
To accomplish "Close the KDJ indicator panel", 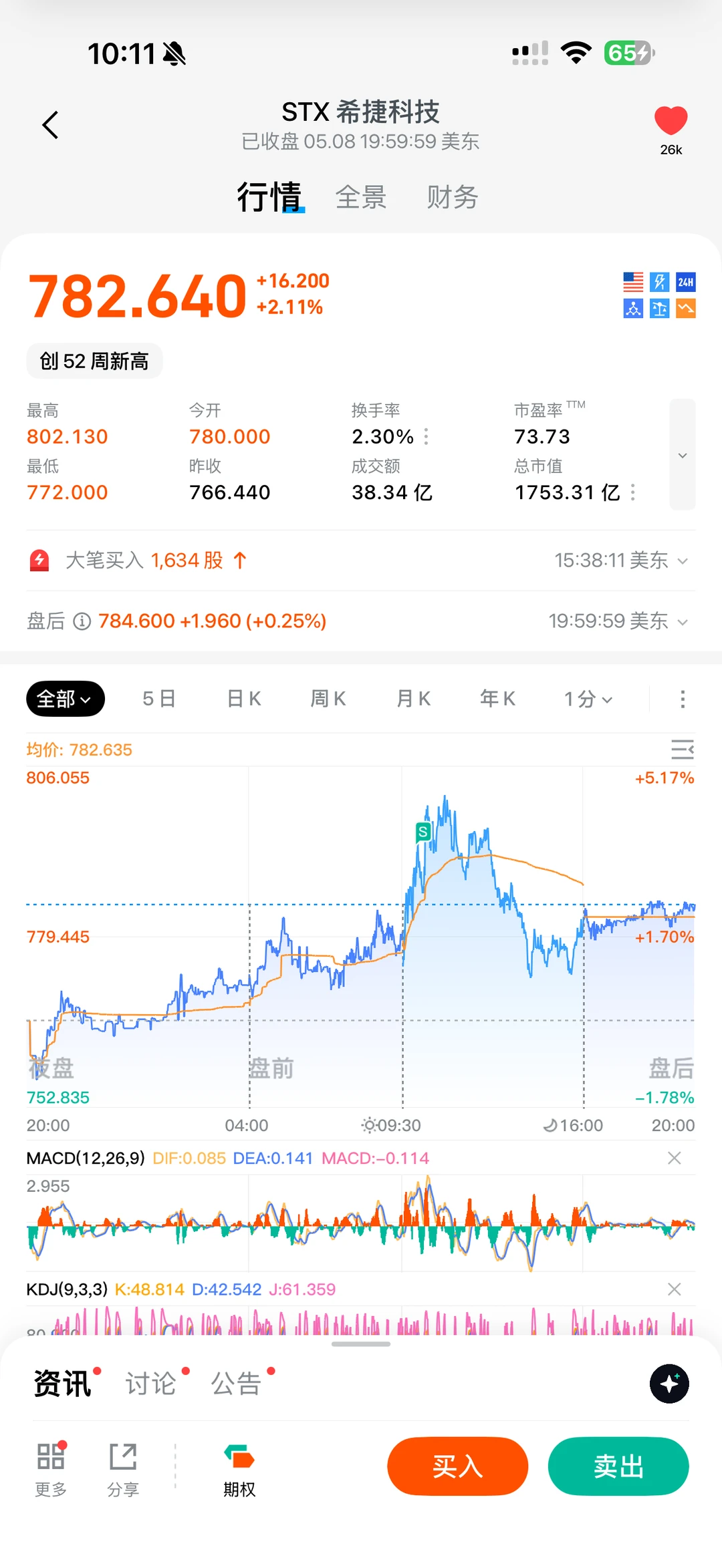I will [675, 1289].
